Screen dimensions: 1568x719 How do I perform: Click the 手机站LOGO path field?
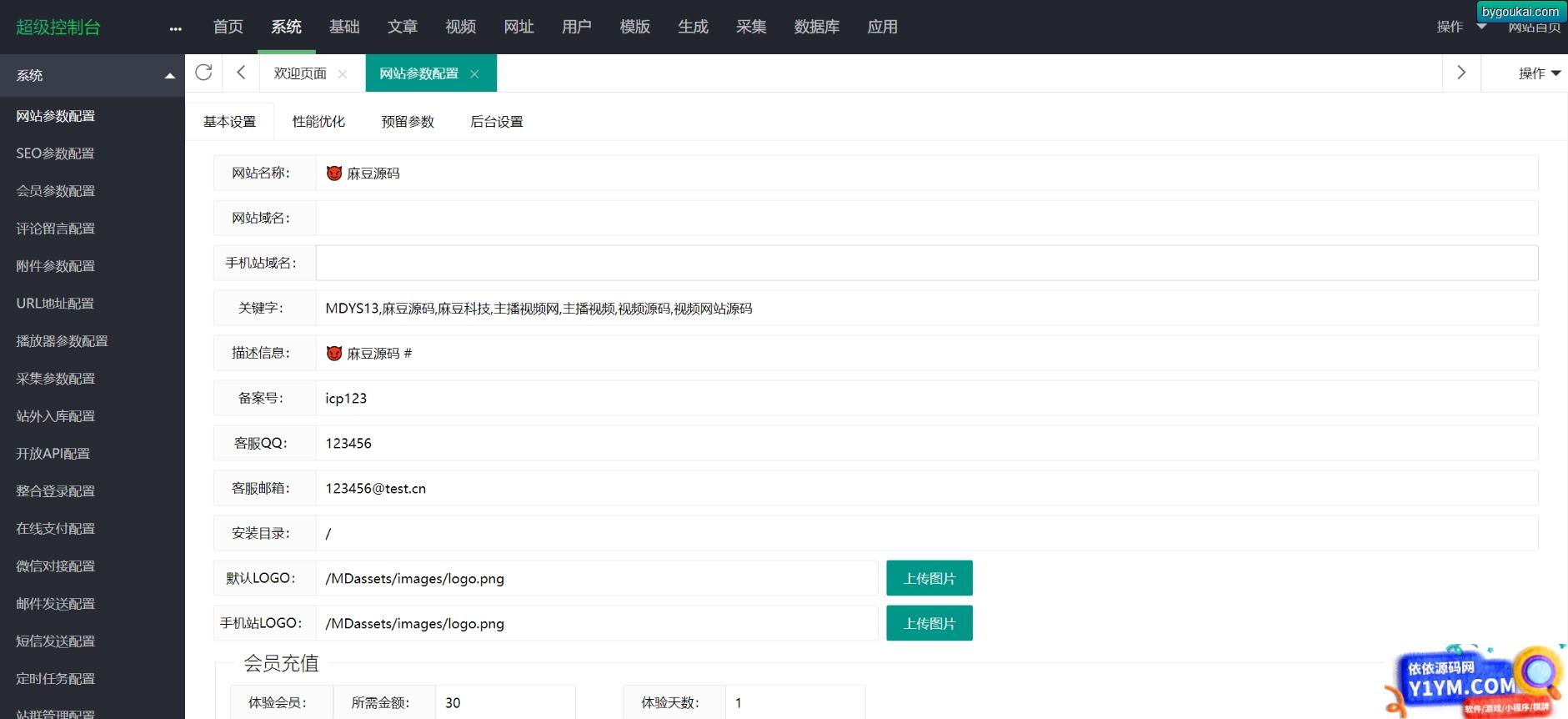[597, 623]
